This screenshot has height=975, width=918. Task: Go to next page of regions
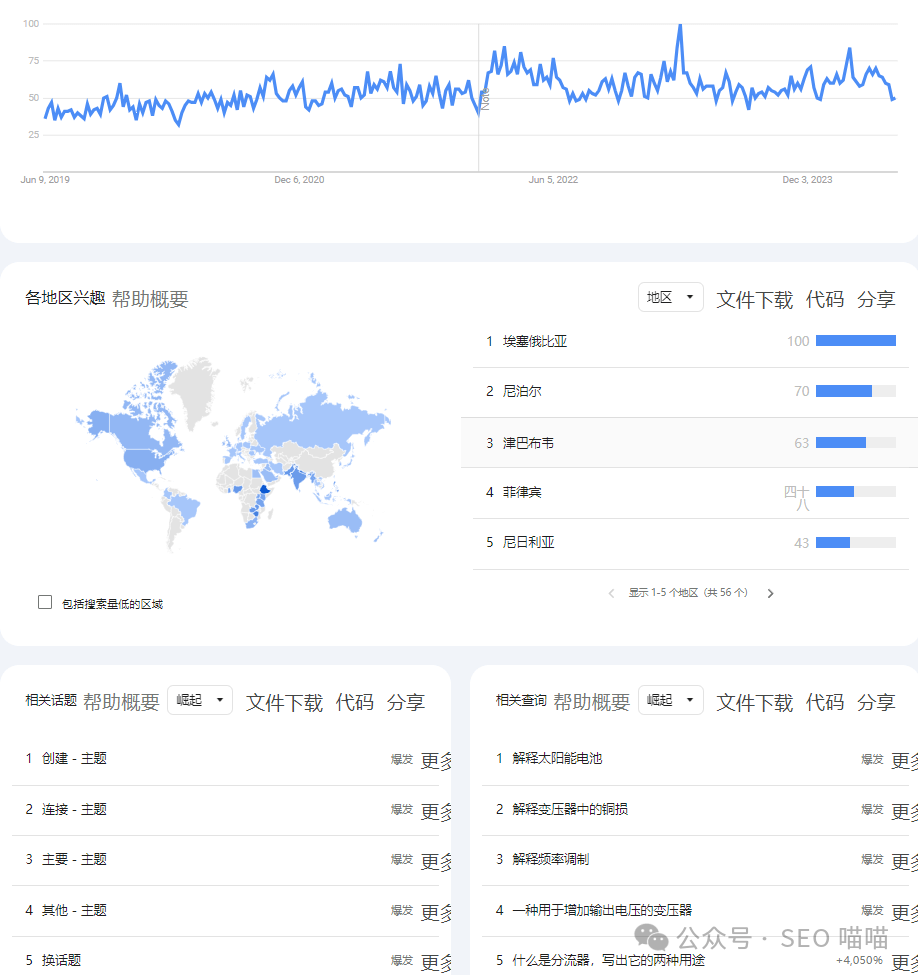[771, 593]
